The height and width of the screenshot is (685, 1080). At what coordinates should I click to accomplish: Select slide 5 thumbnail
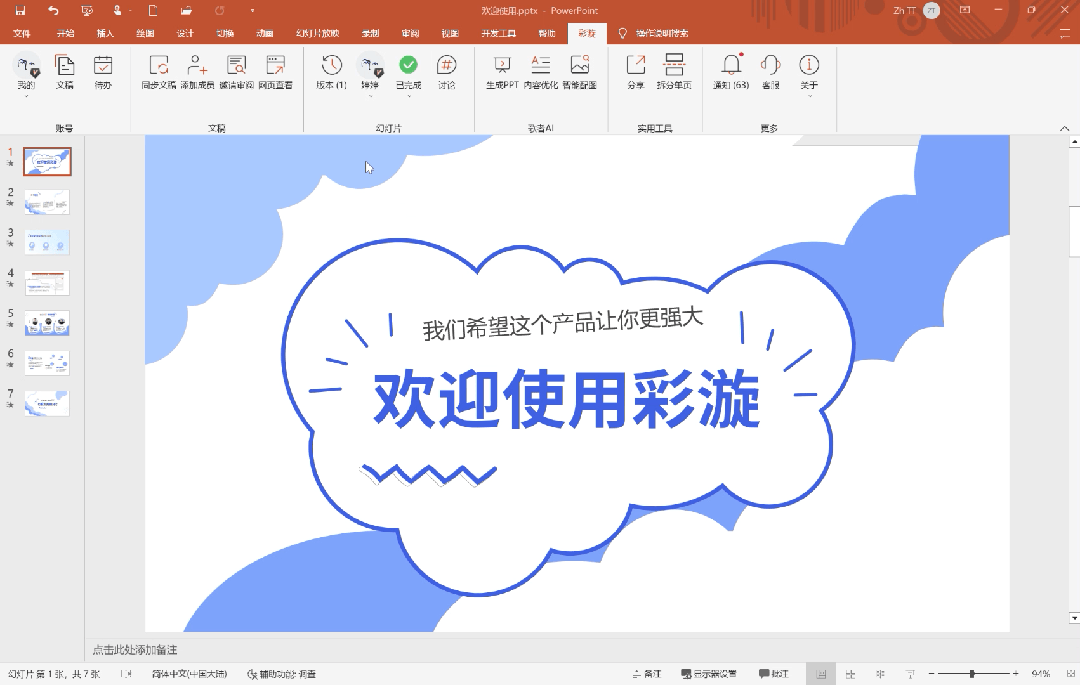coord(47,323)
